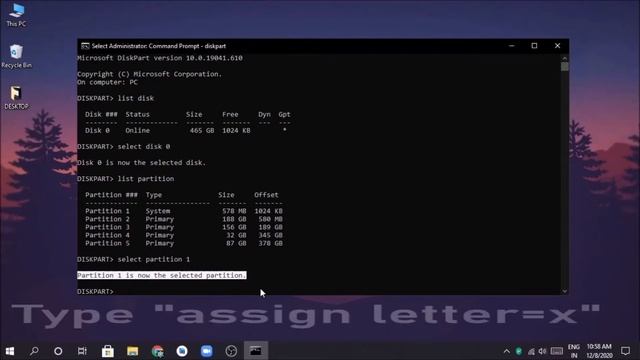This screenshot has height=360, width=640.
Task: Click the 'Partition 3' row with 156 GB
Action: (184, 227)
